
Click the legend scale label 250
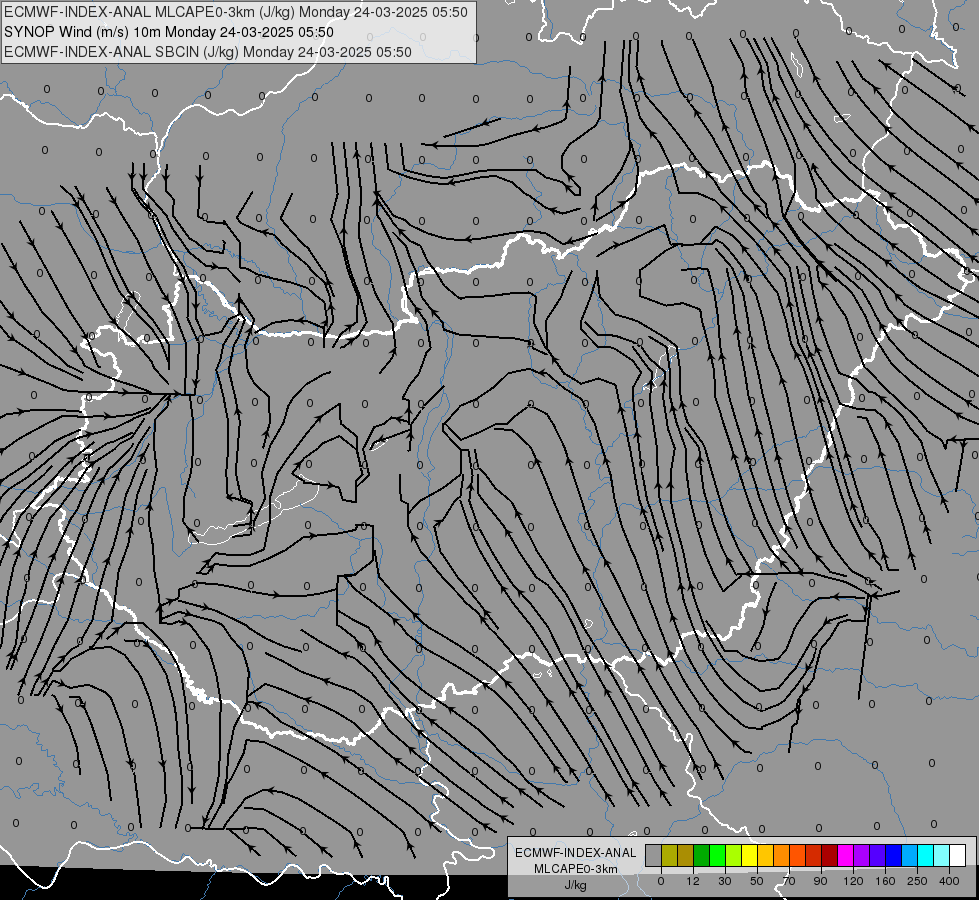917,881
